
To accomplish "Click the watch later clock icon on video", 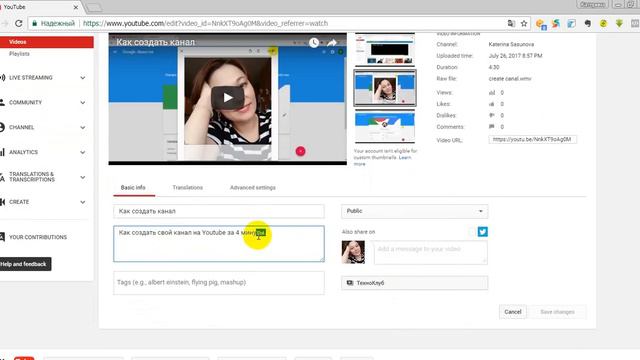I will 313,42.
